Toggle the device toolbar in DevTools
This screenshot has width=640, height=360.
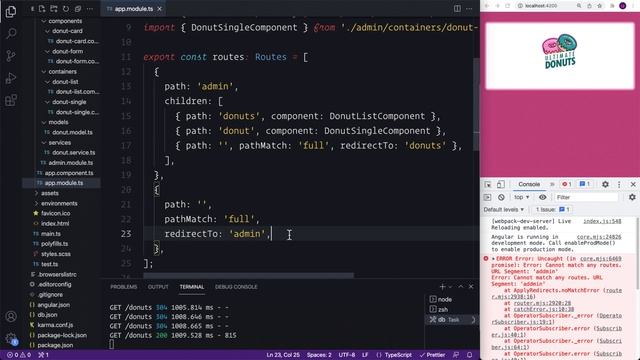click(x=500, y=184)
